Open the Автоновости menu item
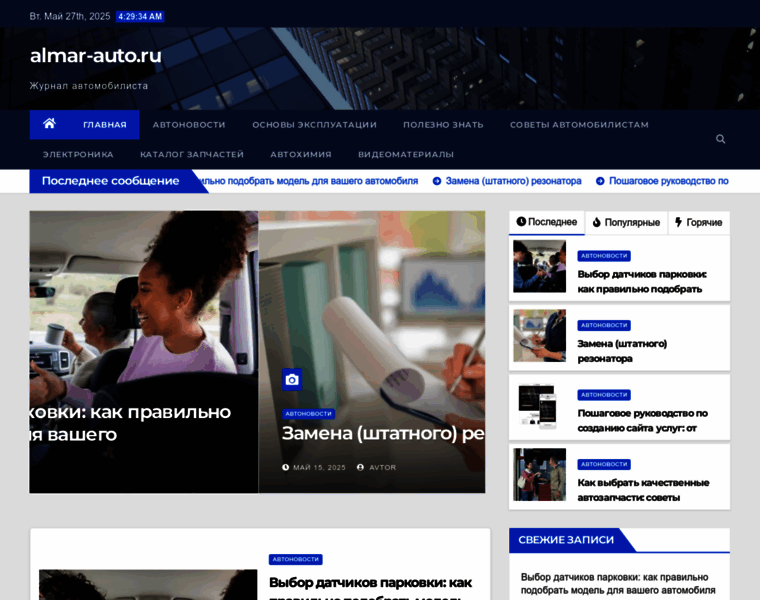The width and height of the screenshot is (760, 600). pyautogui.click(x=189, y=125)
